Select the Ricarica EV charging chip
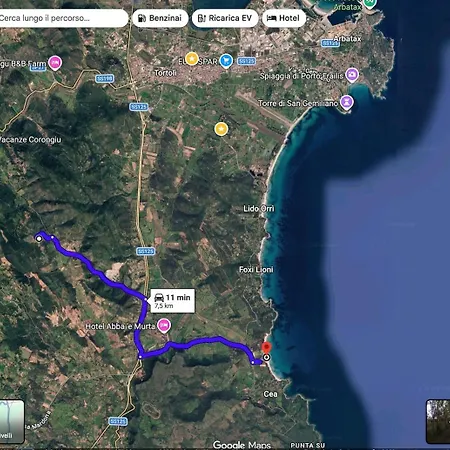450x450 pixels. (225, 18)
